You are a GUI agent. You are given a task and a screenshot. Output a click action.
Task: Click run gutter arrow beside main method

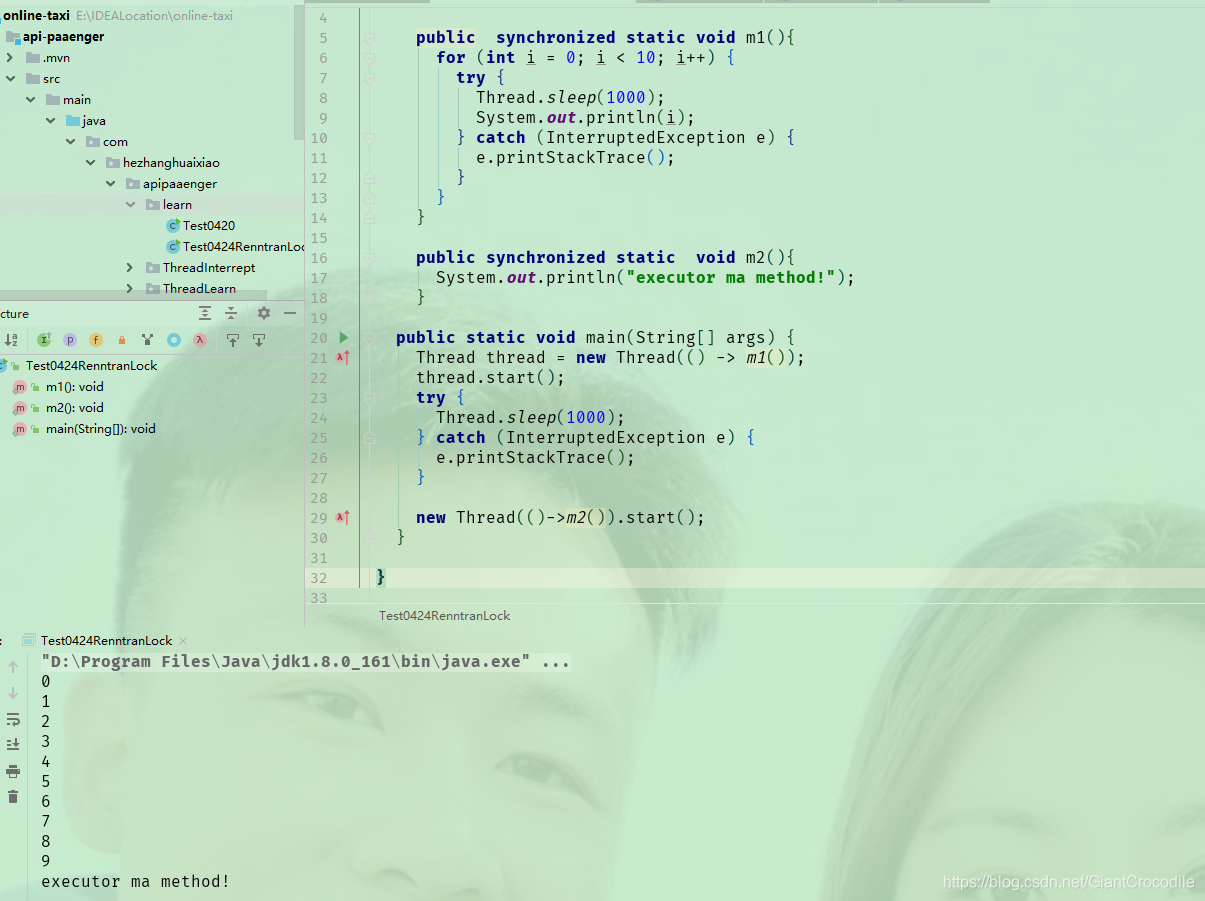(343, 338)
